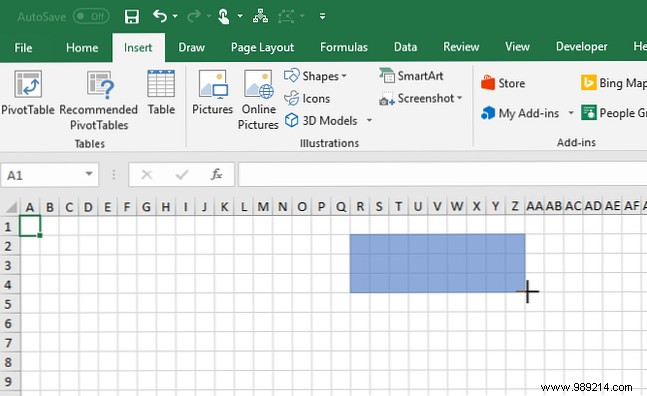Switch to the Draw tab
647x396 pixels.
coord(191,47)
